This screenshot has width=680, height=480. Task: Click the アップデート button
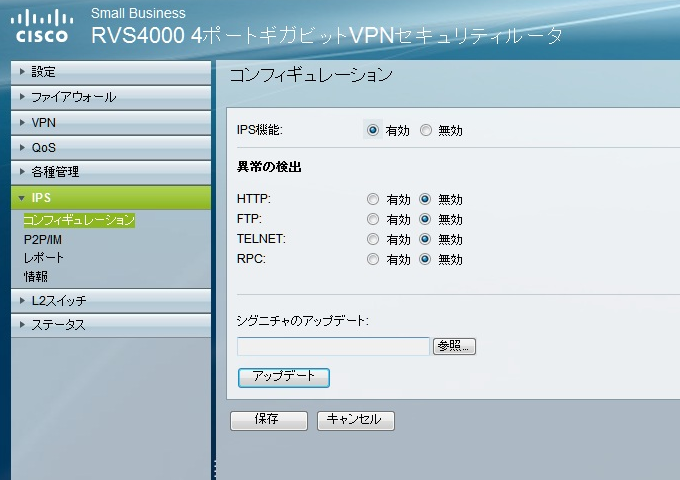[284, 377]
